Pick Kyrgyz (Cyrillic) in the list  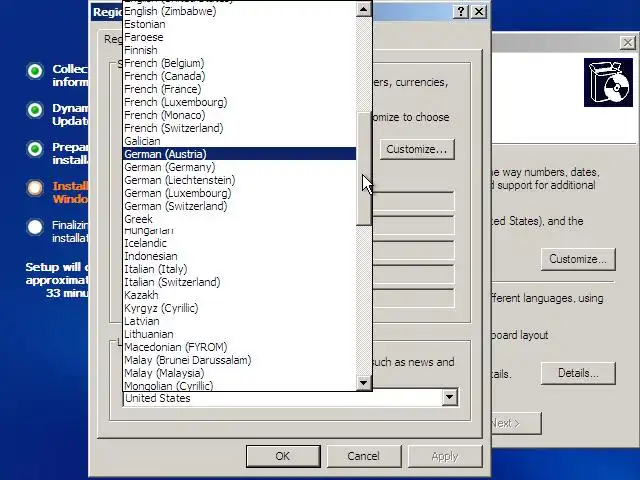pyautogui.click(x=240, y=308)
